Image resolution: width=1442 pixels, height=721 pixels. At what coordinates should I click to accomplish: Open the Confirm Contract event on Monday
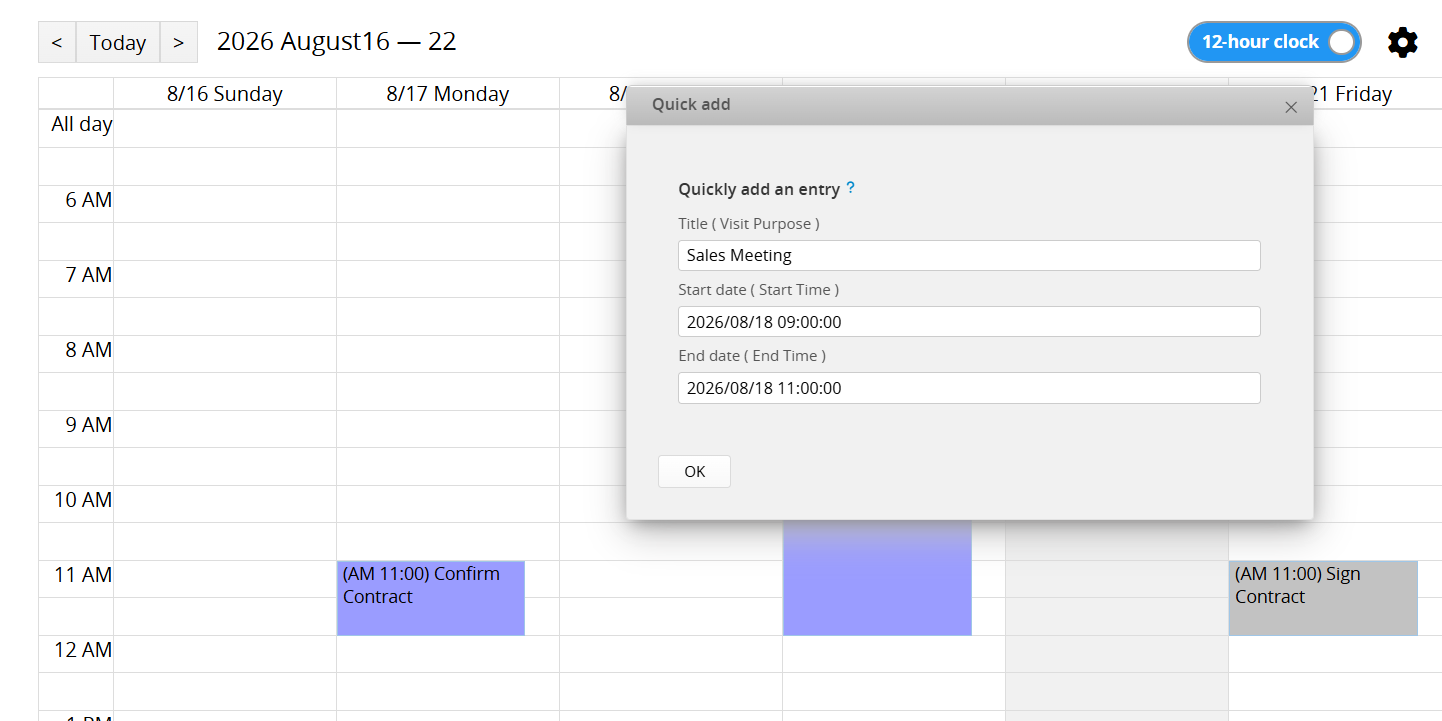pyautogui.click(x=430, y=598)
